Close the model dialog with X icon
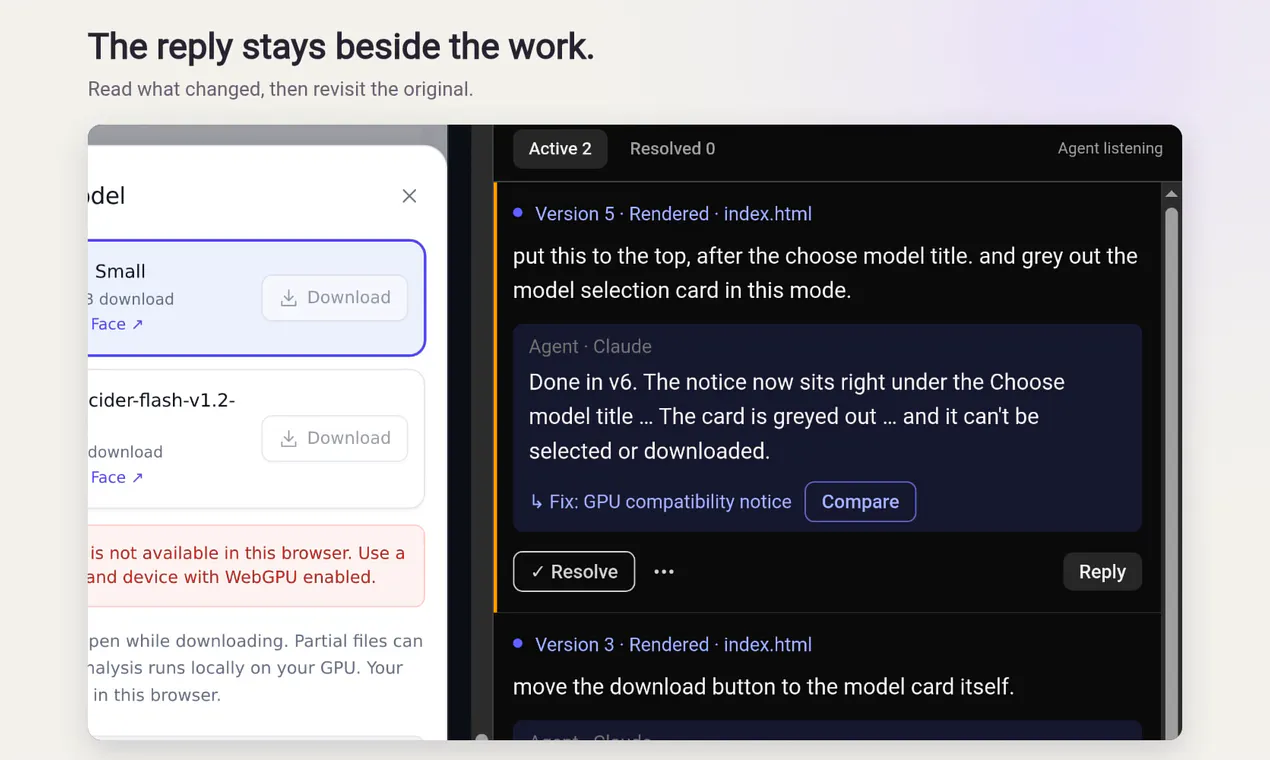 [x=409, y=196]
